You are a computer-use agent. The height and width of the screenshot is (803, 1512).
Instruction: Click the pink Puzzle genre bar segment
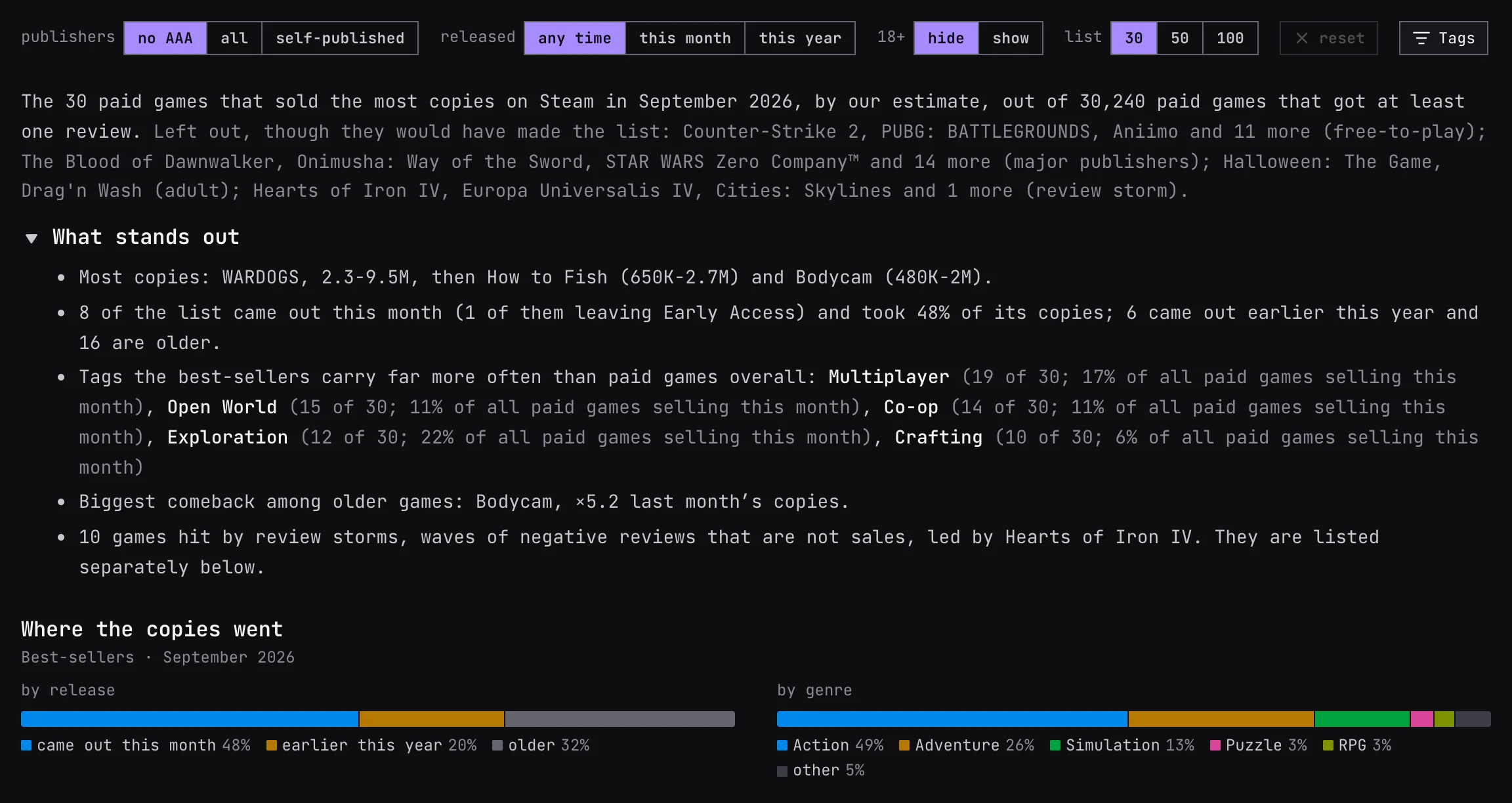pyautogui.click(x=1422, y=719)
